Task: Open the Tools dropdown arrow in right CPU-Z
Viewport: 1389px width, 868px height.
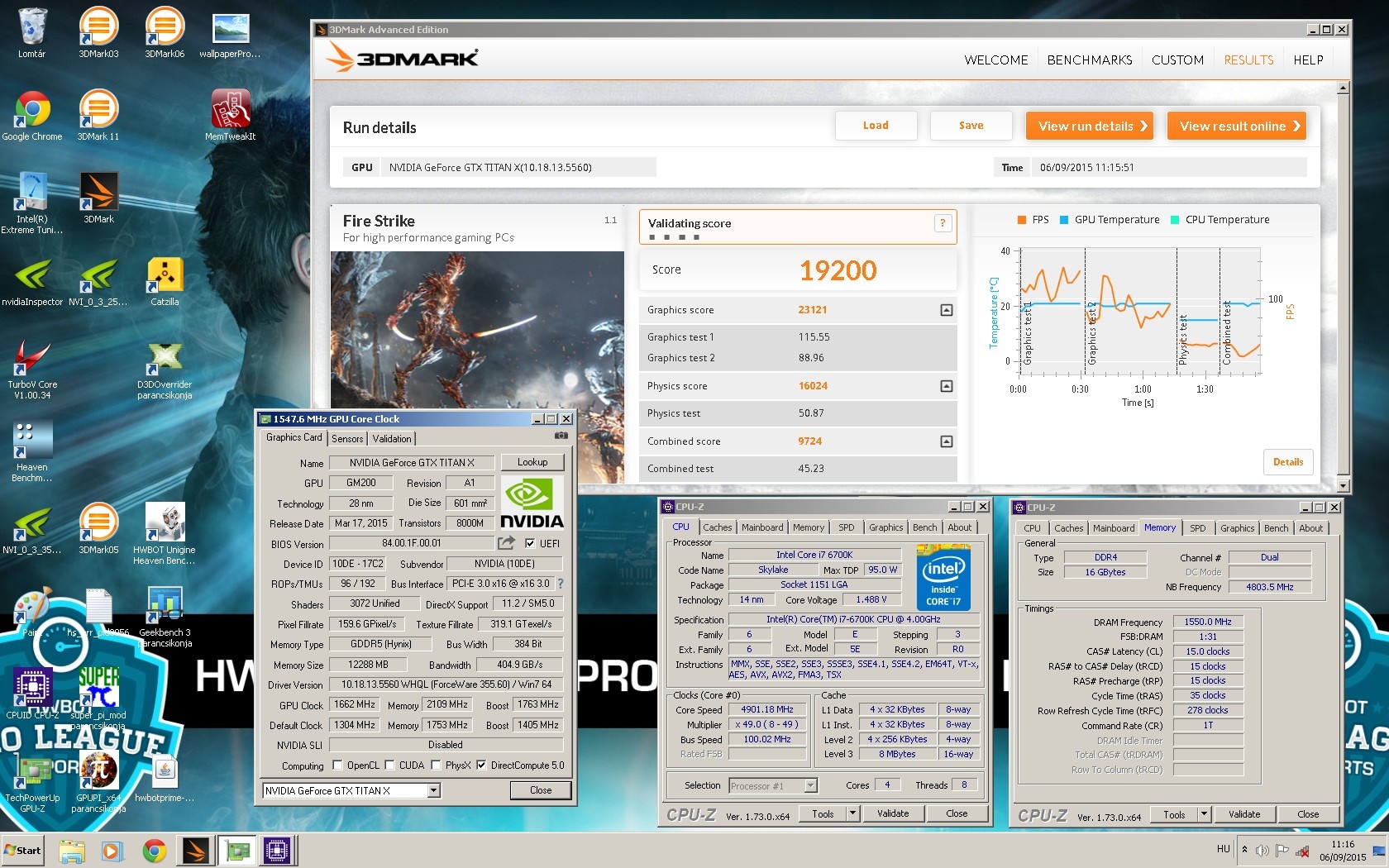Action: [x=1204, y=814]
